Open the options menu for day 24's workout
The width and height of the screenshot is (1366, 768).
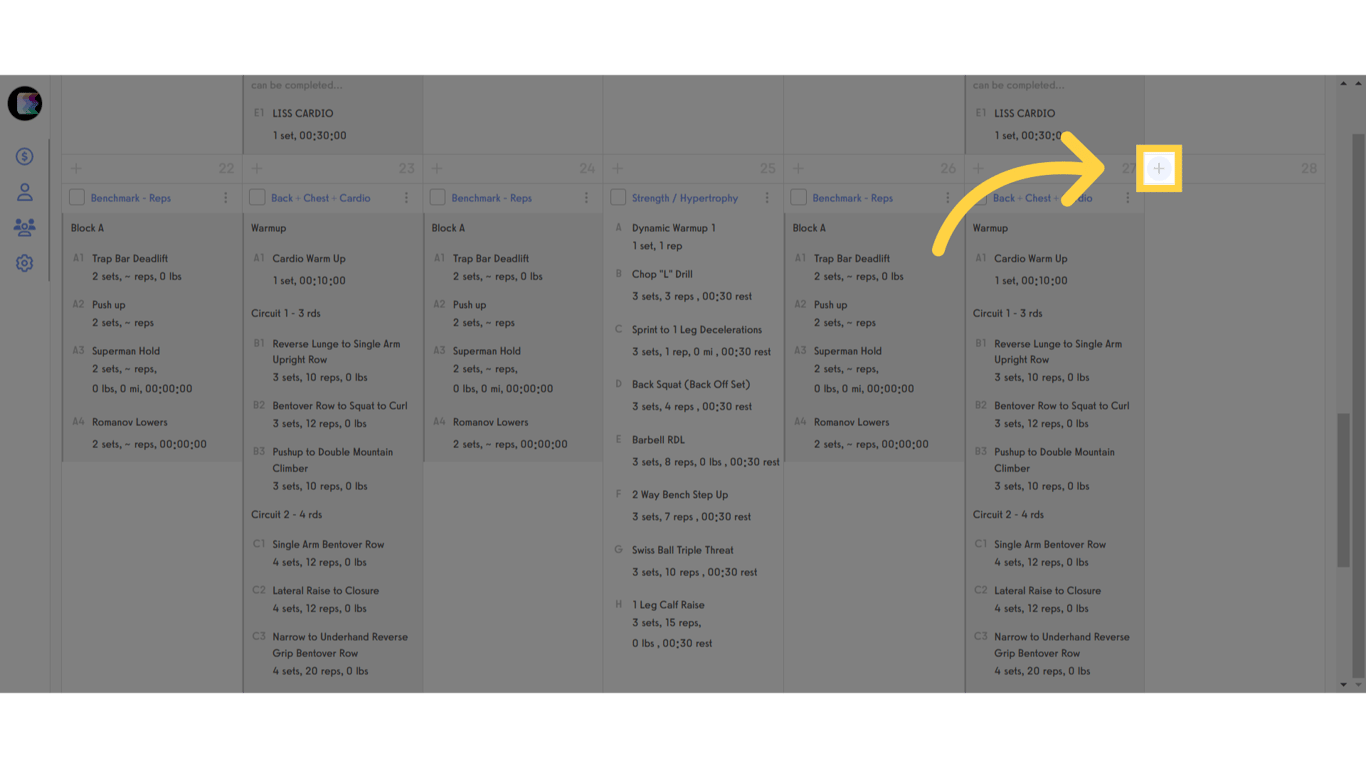click(x=587, y=198)
